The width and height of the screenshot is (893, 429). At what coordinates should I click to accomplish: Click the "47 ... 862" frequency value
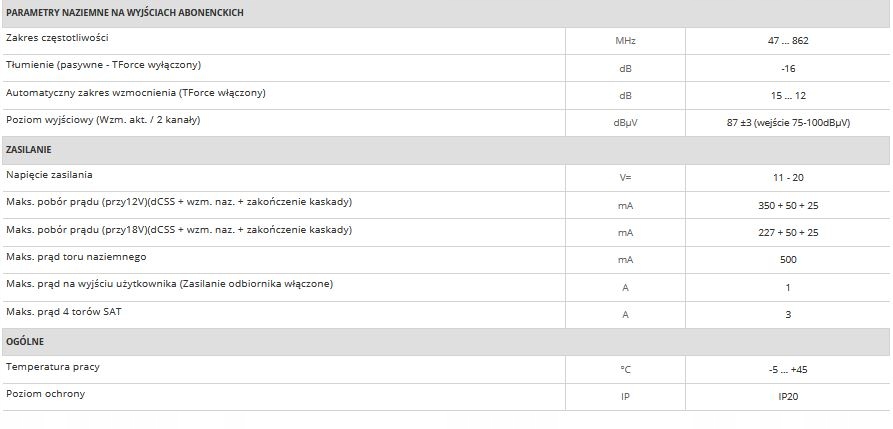click(x=787, y=41)
